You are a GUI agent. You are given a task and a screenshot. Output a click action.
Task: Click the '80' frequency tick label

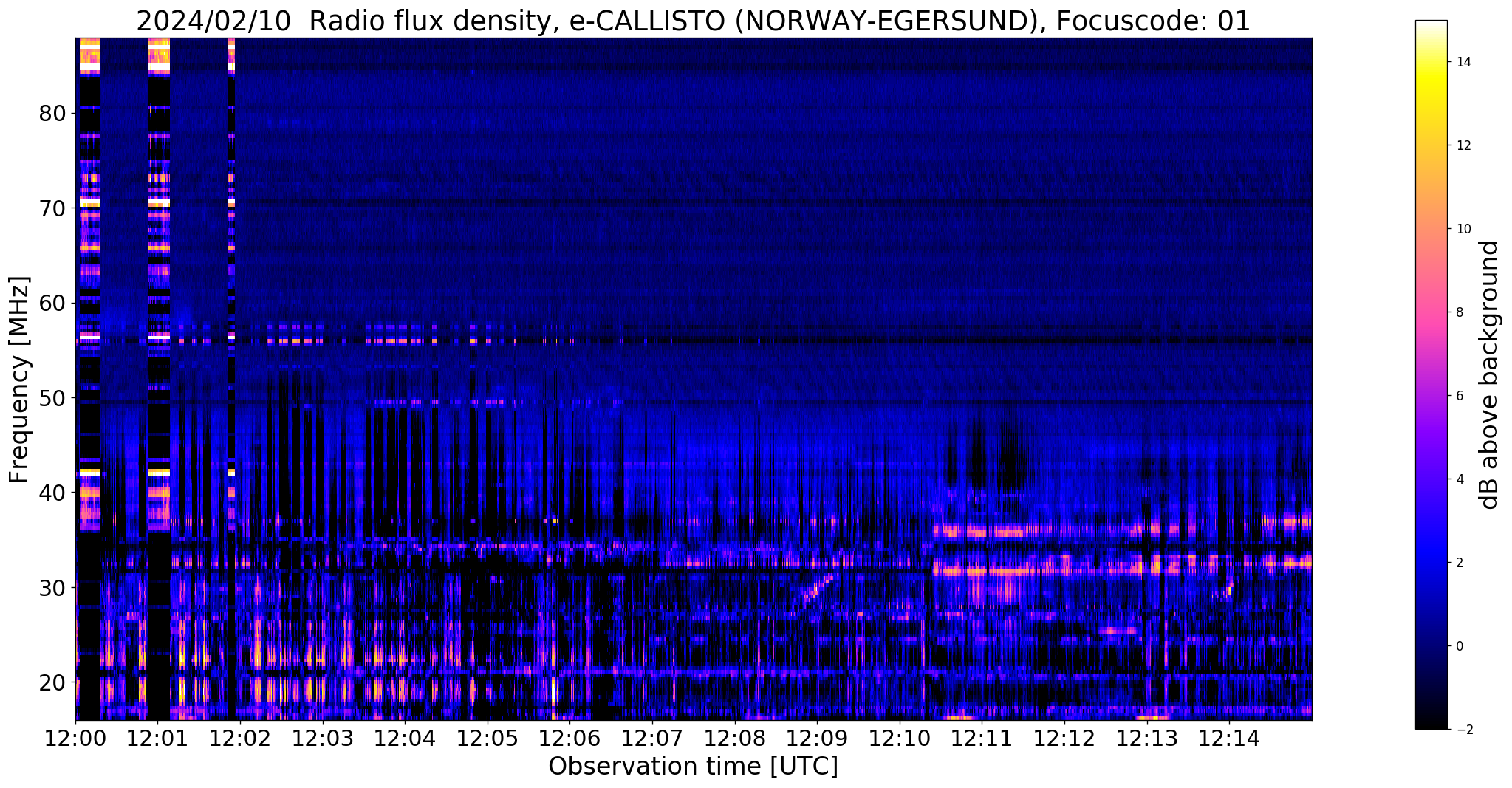pos(52,114)
